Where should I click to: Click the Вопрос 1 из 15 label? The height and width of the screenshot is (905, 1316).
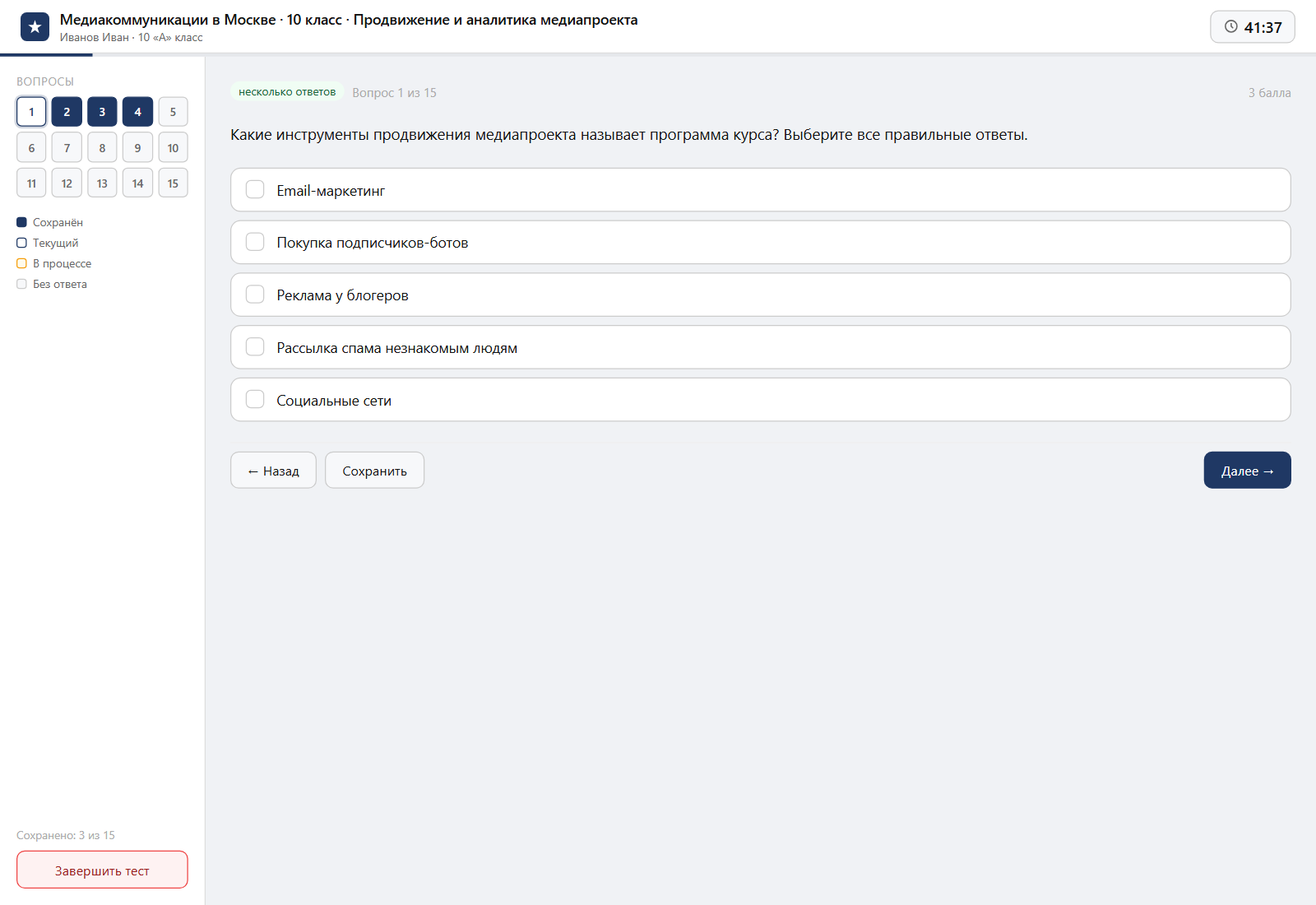[x=394, y=93]
